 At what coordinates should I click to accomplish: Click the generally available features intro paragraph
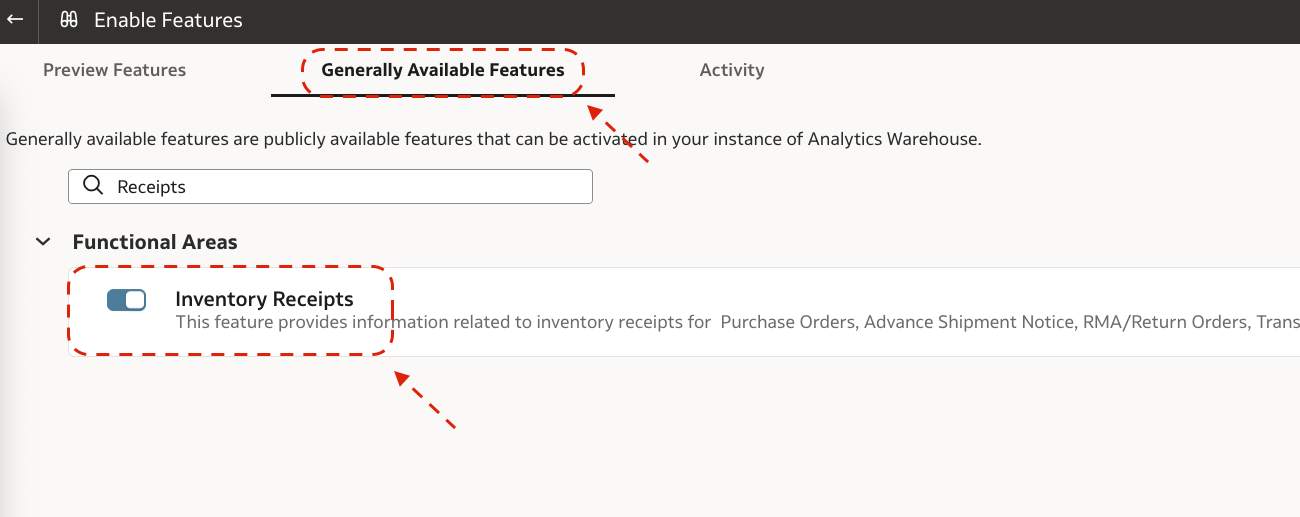[x=494, y=139]
